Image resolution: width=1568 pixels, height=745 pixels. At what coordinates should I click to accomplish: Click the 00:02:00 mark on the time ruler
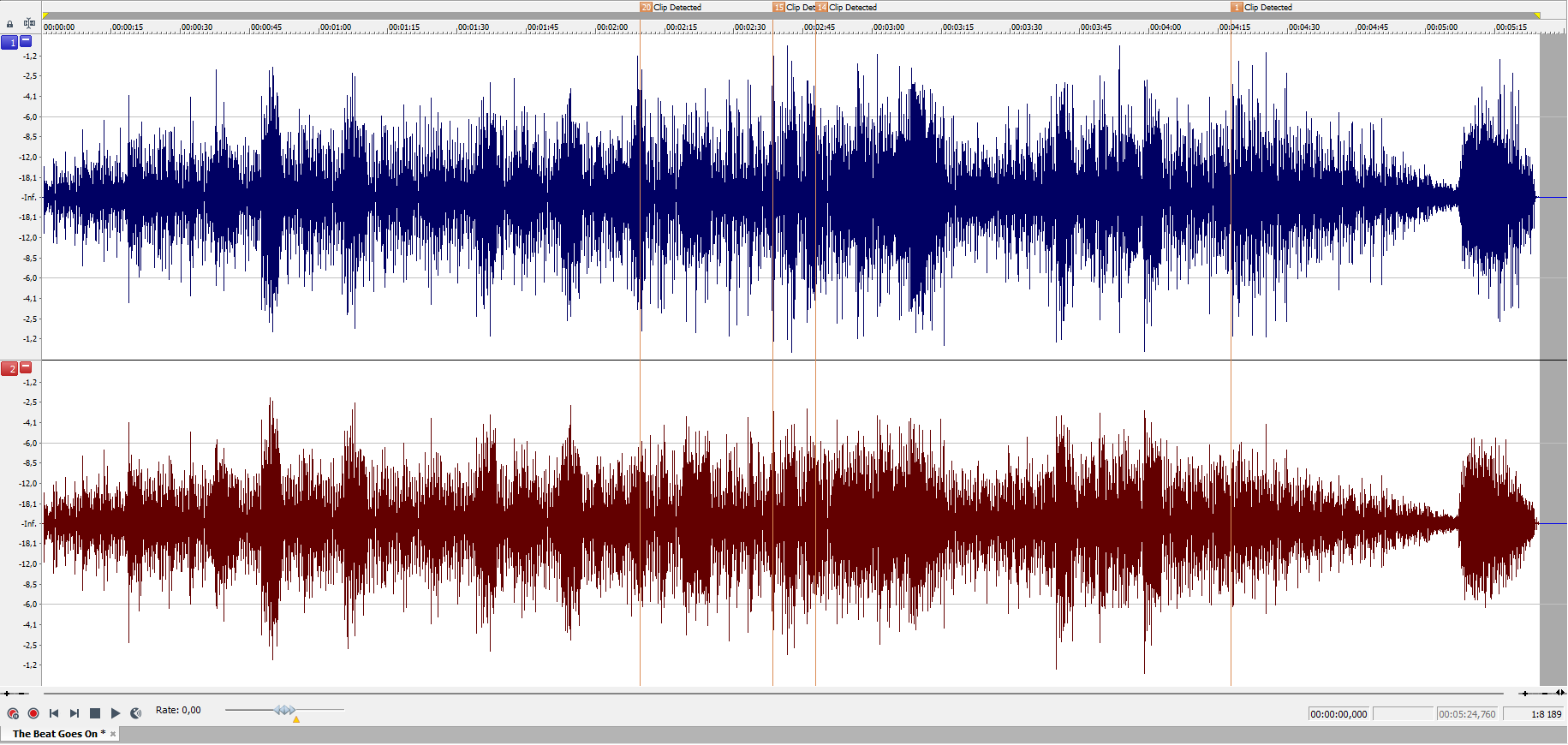click(612, 27)
